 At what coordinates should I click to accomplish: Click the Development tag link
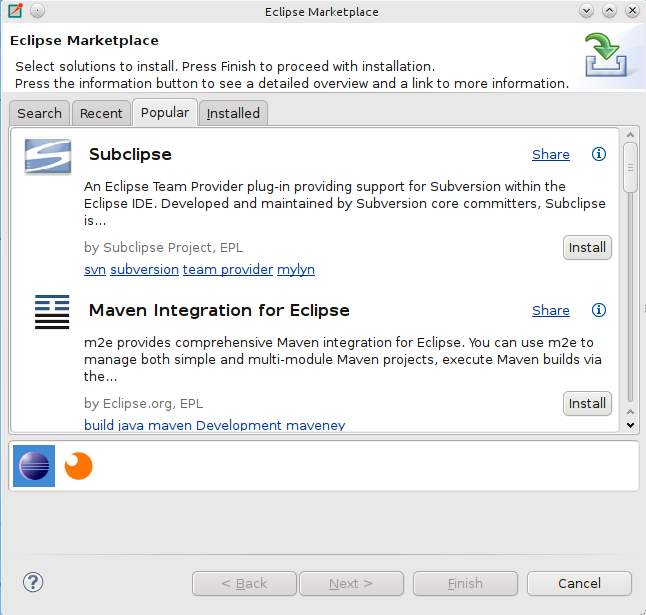click(239, 425)
